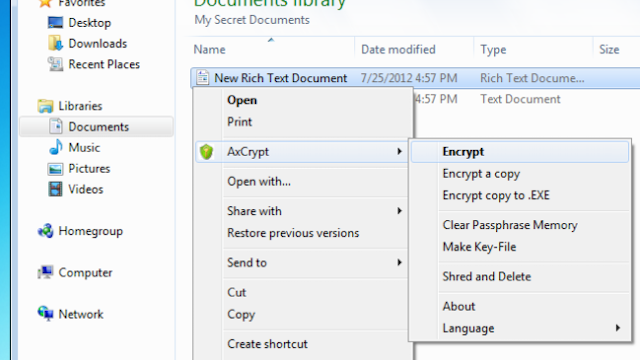640x360 pixels.
Task: Sort by the Type column header
Action: pos(493,50)
